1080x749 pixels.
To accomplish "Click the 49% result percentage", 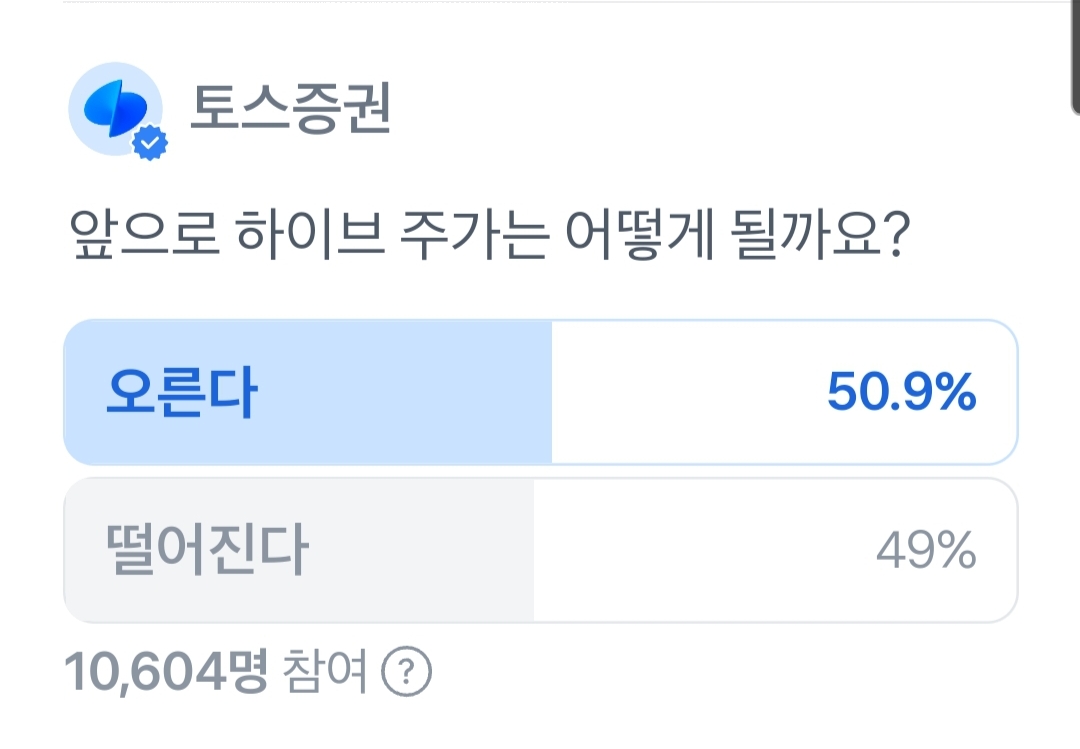I will [x=926, y=550].
